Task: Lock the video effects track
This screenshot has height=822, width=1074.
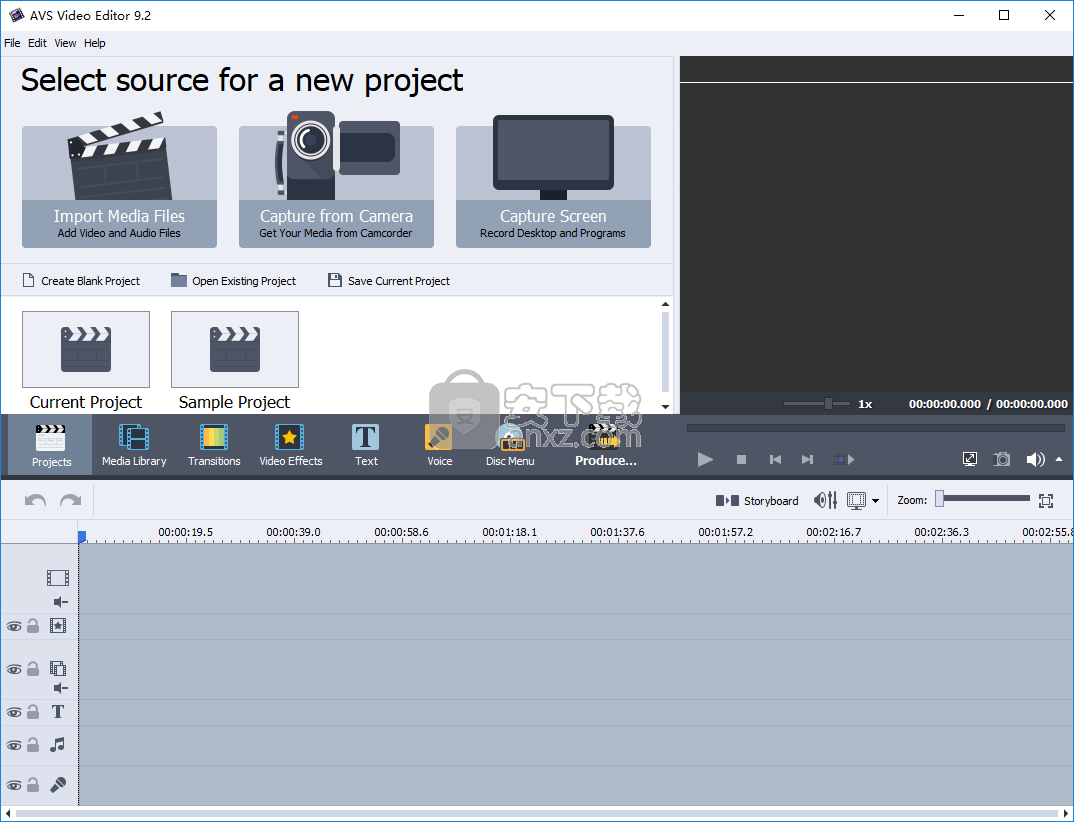Action: [33, 626]
